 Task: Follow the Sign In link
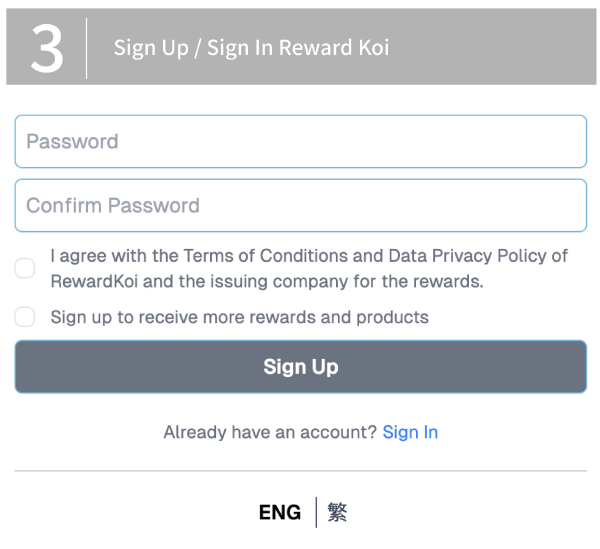click(x=410, y=432)
